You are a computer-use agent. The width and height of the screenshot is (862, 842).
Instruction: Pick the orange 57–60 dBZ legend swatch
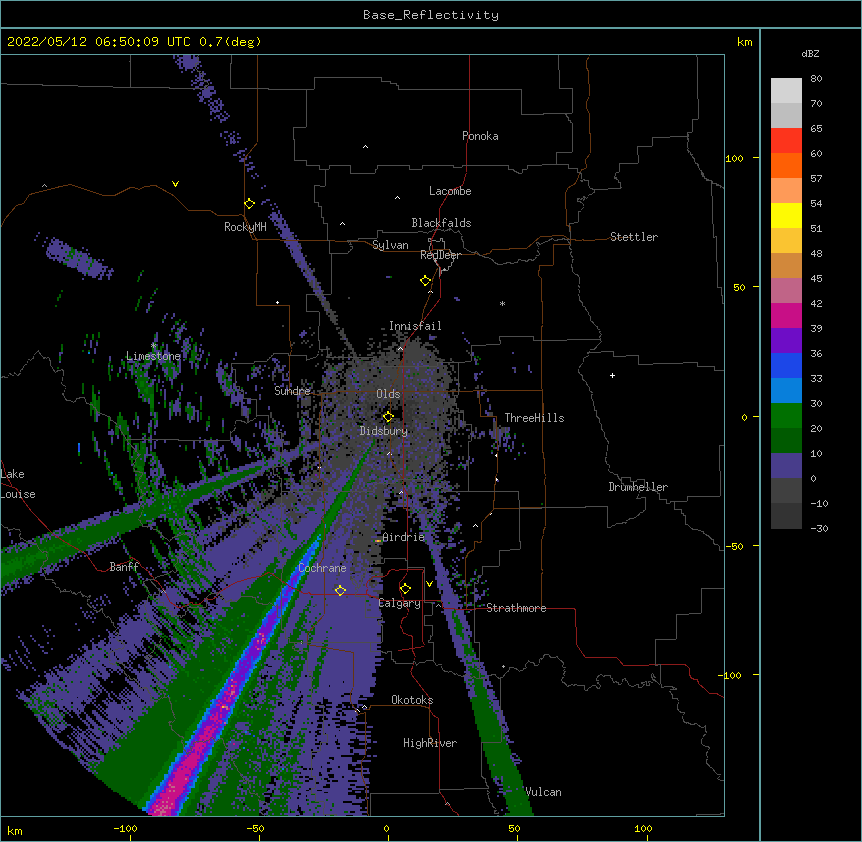(786, 165)
